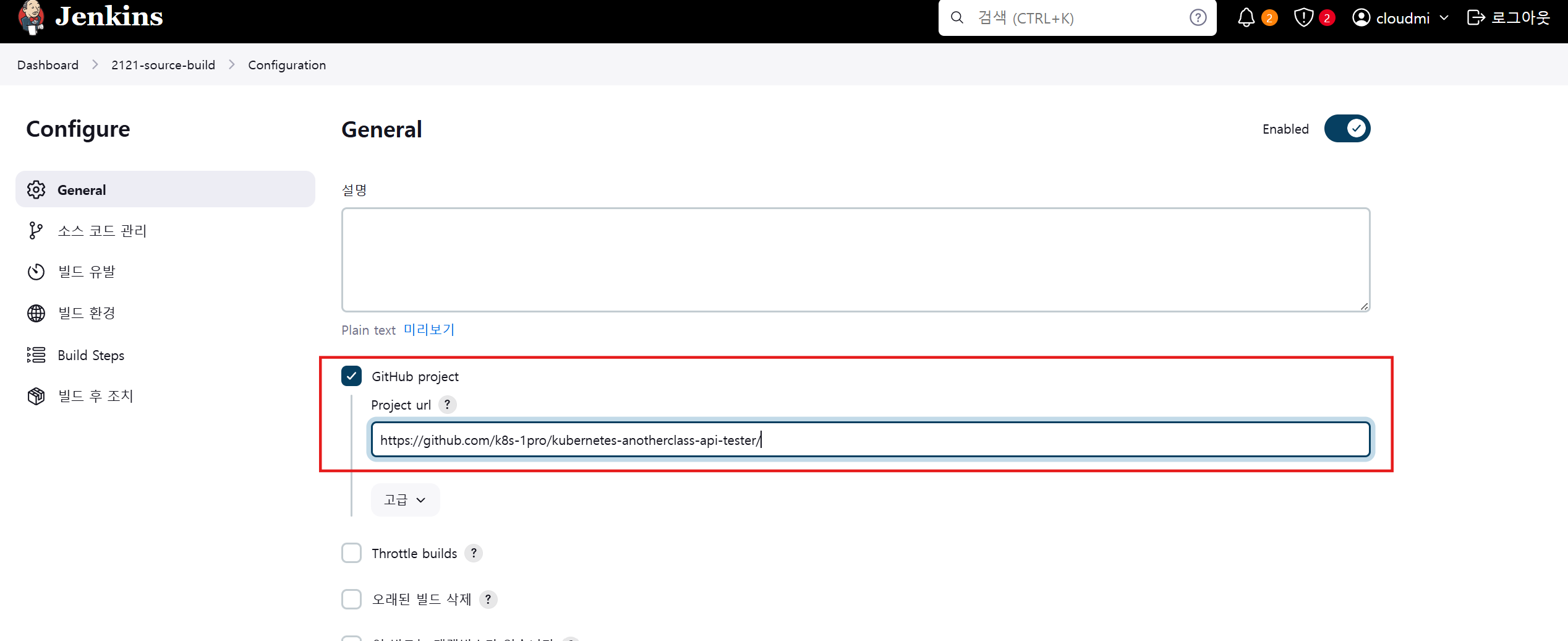Toggle the Enabled project switch
The image size is (1568, 641).
[1347, 129]
